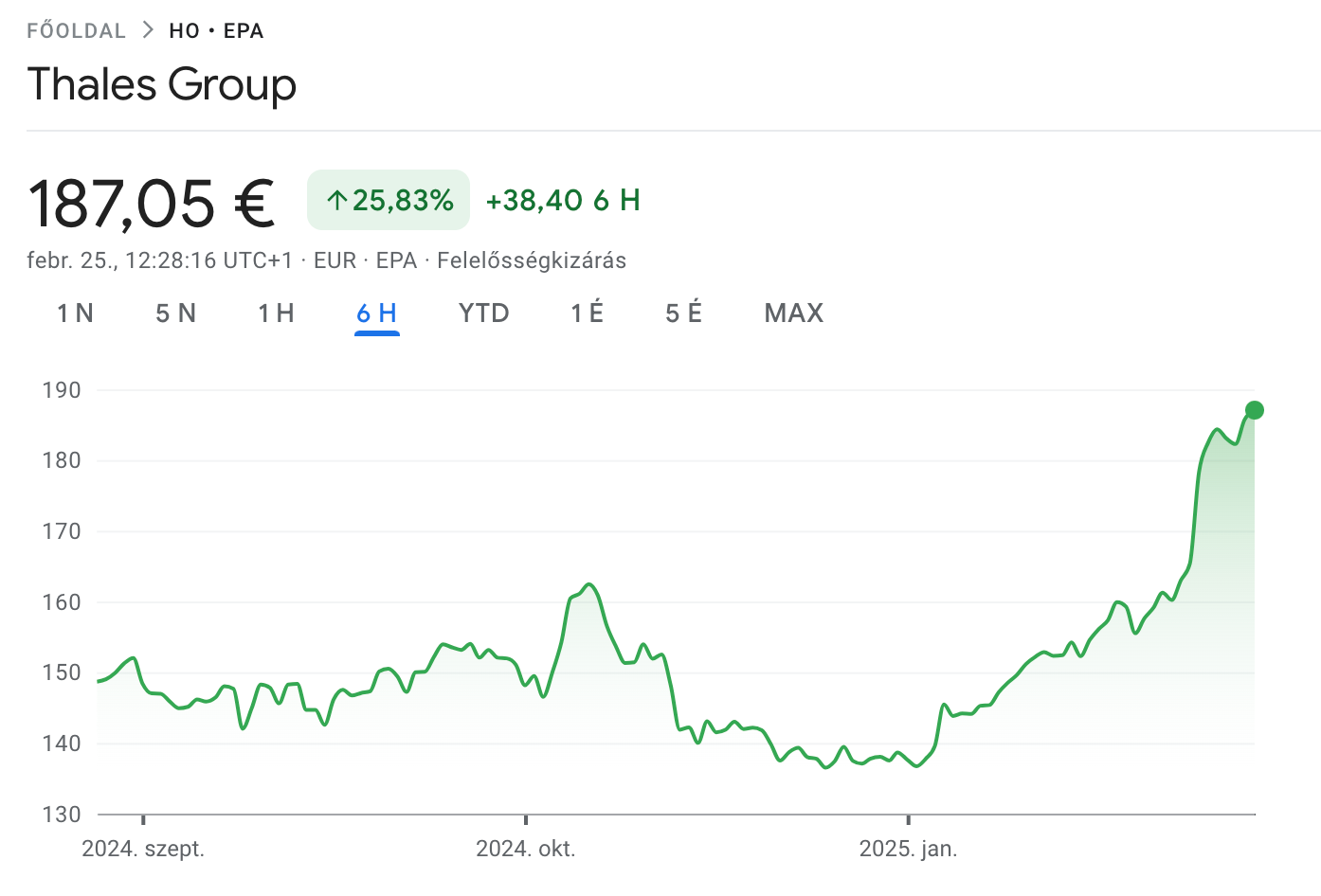The width and height of the screenshot is (1321, 896).
Task: Click the 140 y-axis label
Action: (62, 744)
